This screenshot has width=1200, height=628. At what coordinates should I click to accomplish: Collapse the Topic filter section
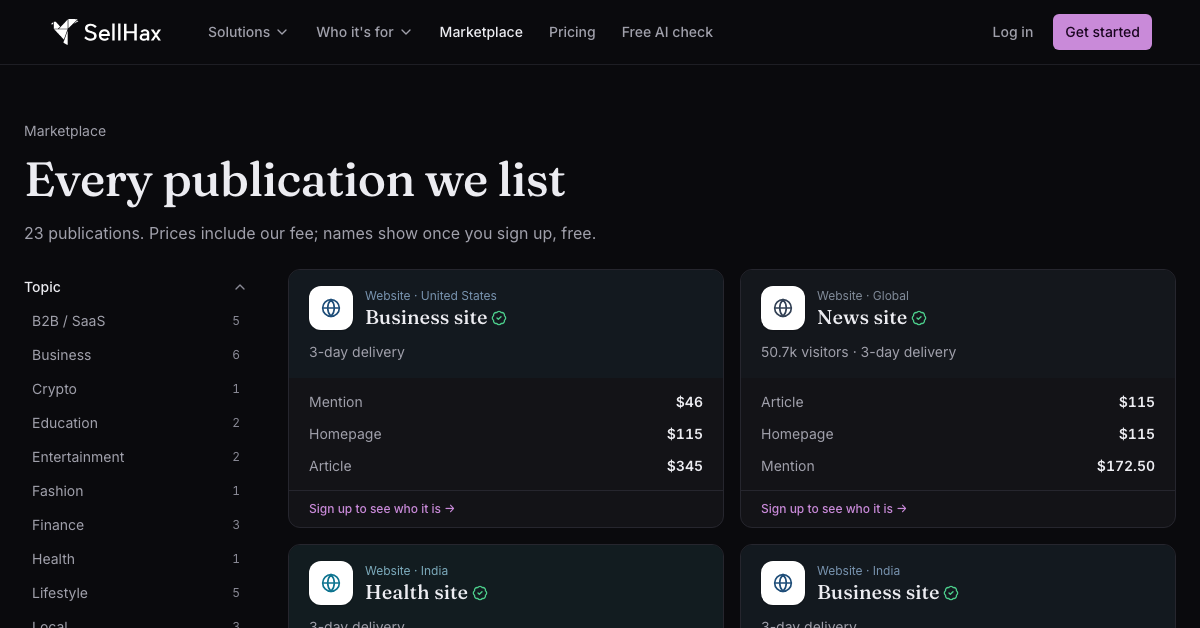[x=136, y=287]
